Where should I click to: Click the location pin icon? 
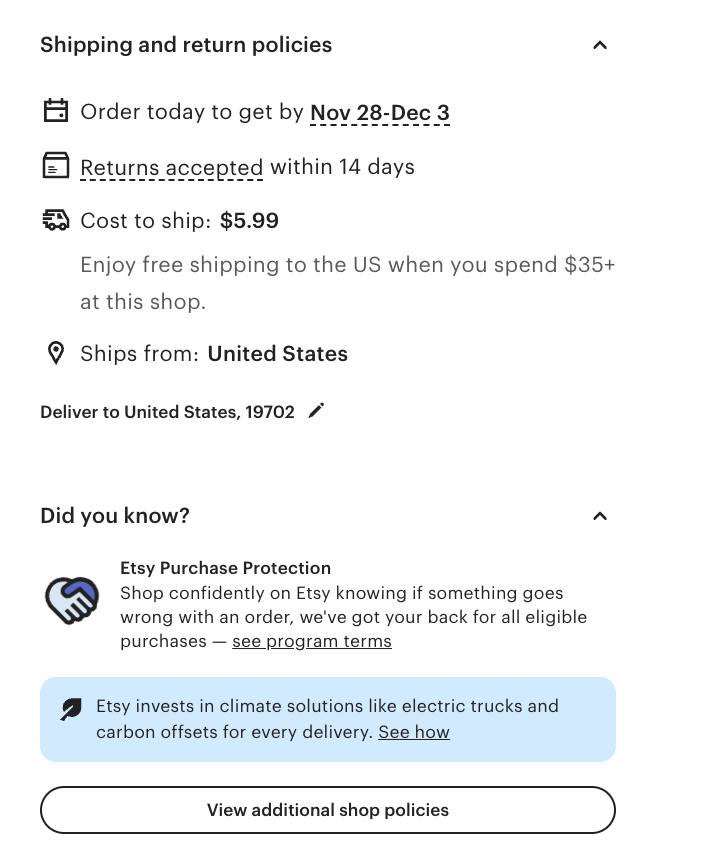pyautogui.click(x=56, y=353)
